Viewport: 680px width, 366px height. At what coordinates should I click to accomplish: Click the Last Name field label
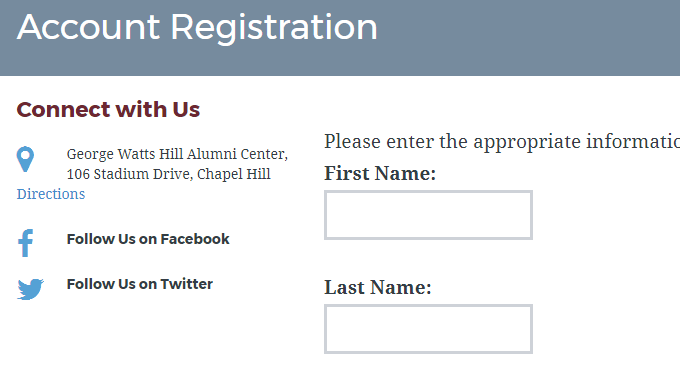tap(378, 288)
